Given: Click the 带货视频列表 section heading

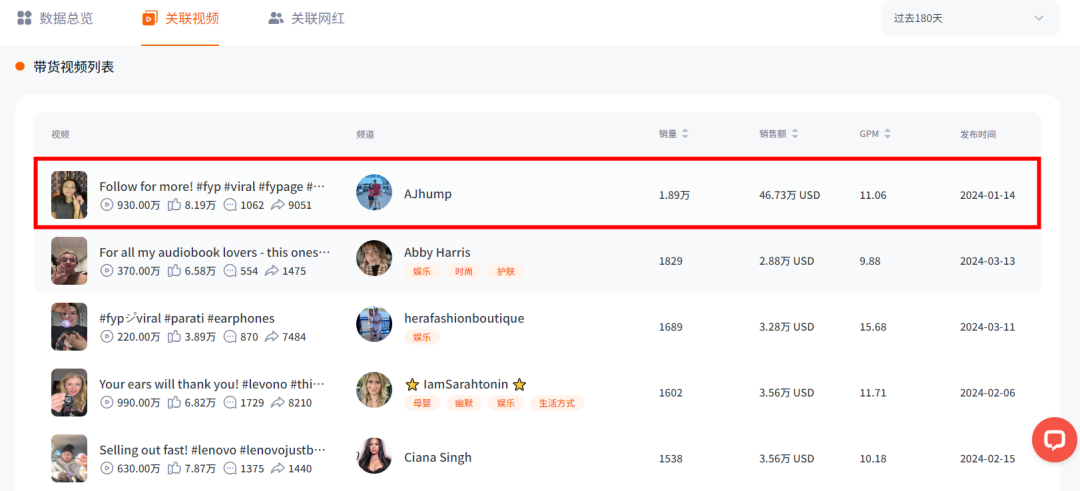Looking at the screenshot, I should 74,67.
